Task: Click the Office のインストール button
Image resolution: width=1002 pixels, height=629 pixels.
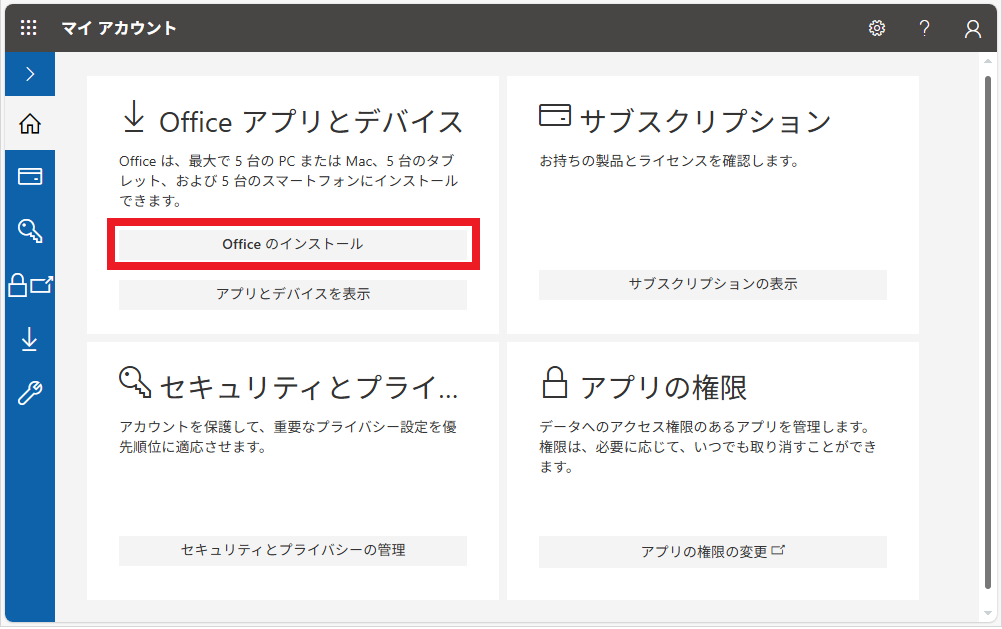Action: pos(293,244)
